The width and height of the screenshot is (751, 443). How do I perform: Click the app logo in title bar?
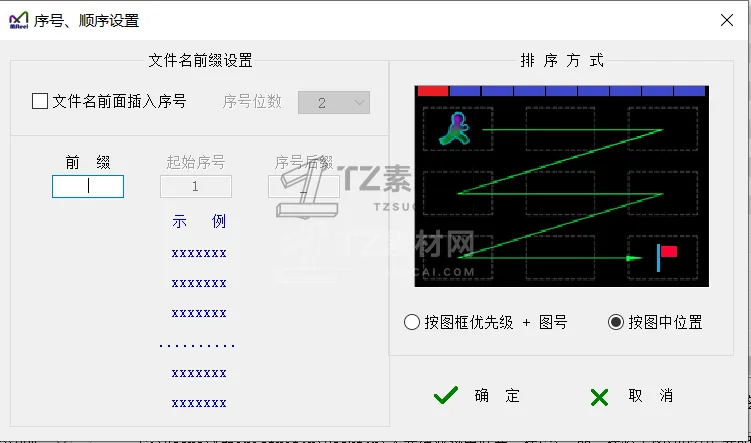(x=19, y=20)
